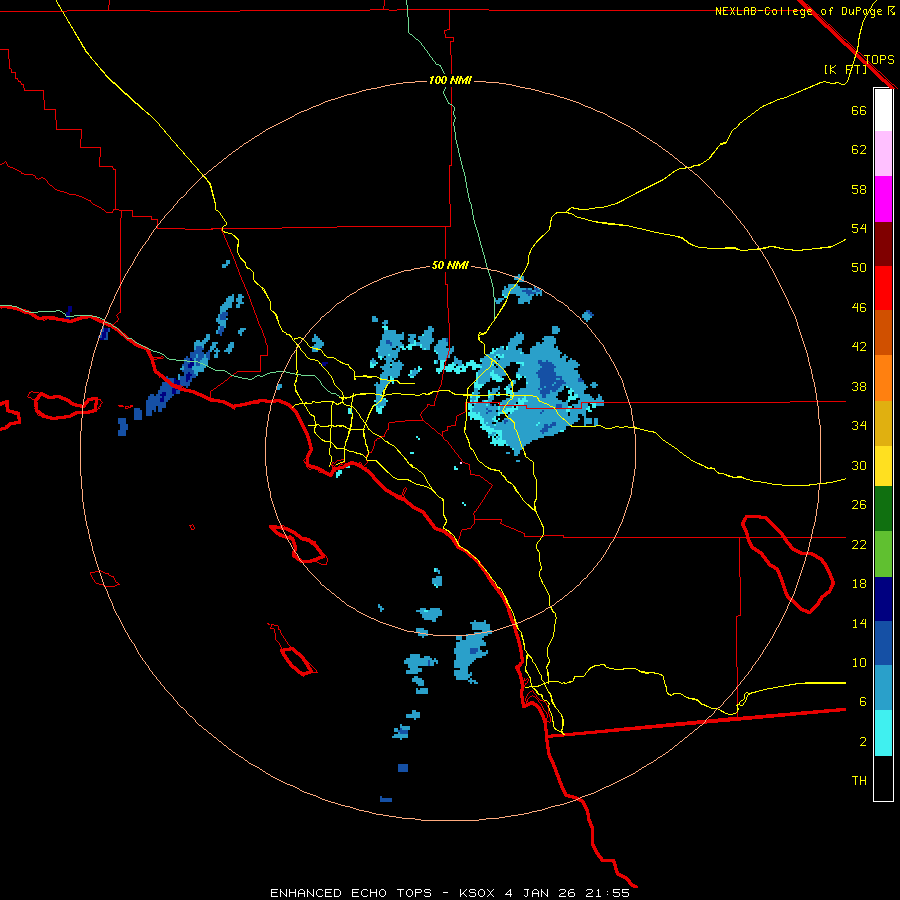Click the legend value 50
Viewport: 900px width, 900px height.
[x=859, y=268]
